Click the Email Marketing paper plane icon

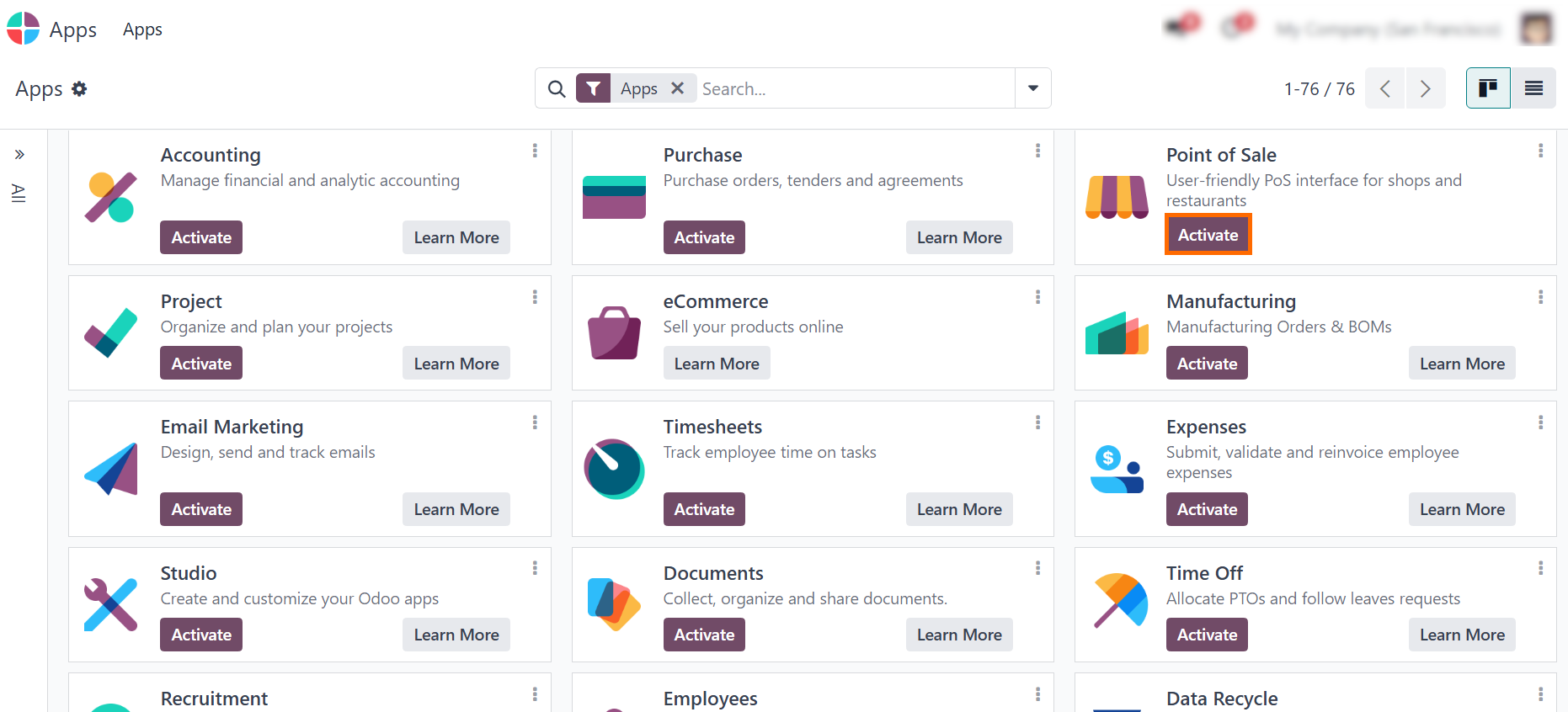pos(110,469)
